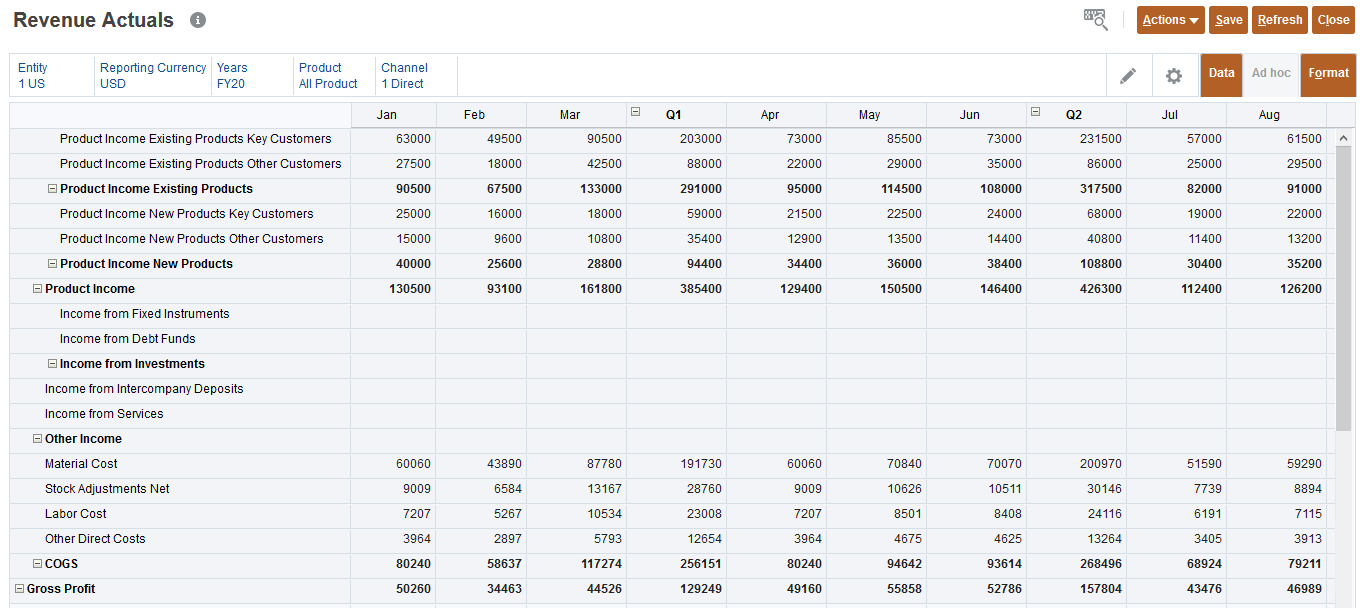Click the info icon beside Revenue Actuals
Screen dimensions: 1363x608
tap(198, 20)
